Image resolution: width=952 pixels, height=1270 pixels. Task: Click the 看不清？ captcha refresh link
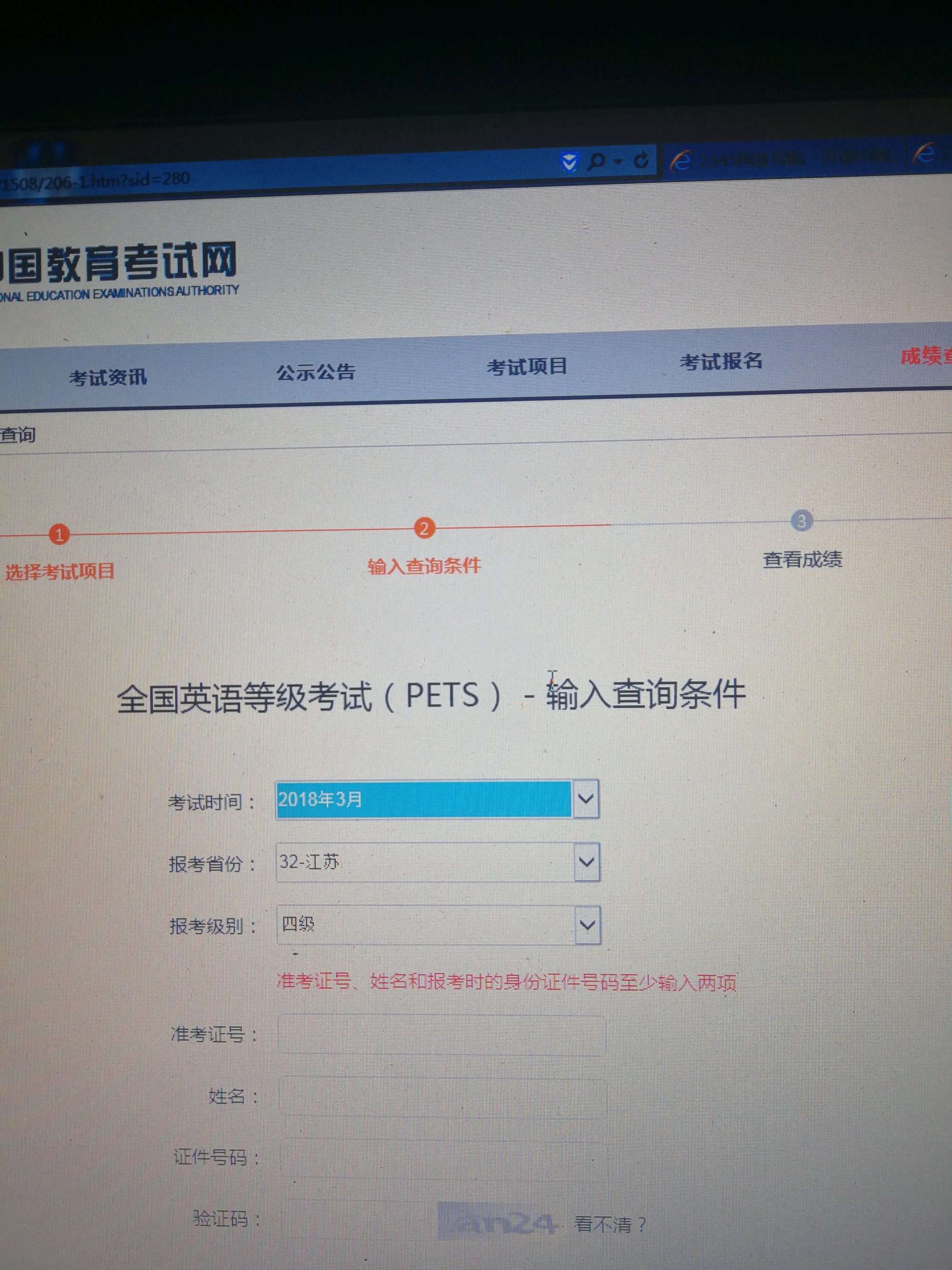click(611, 1224)
